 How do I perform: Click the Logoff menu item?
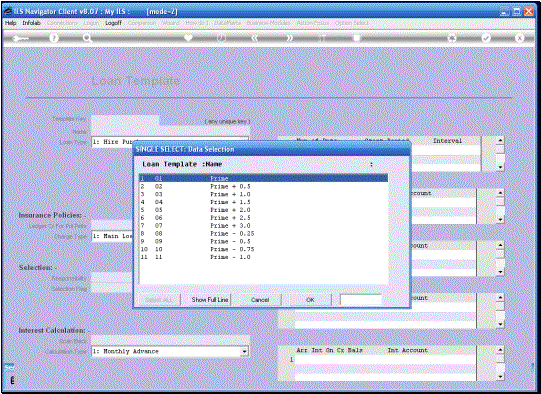point(113,23)
